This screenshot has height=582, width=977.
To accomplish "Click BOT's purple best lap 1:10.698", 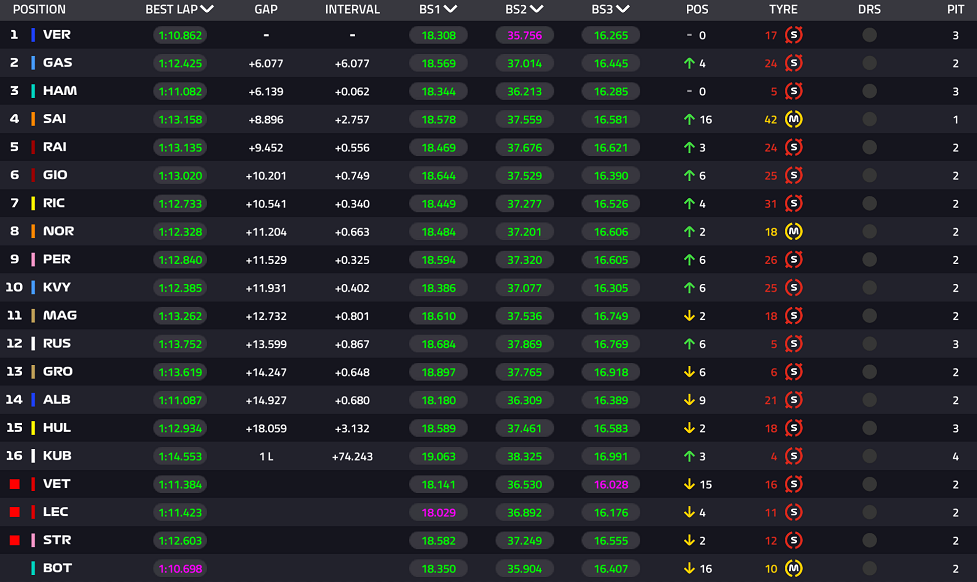I will tap(180, 568).
